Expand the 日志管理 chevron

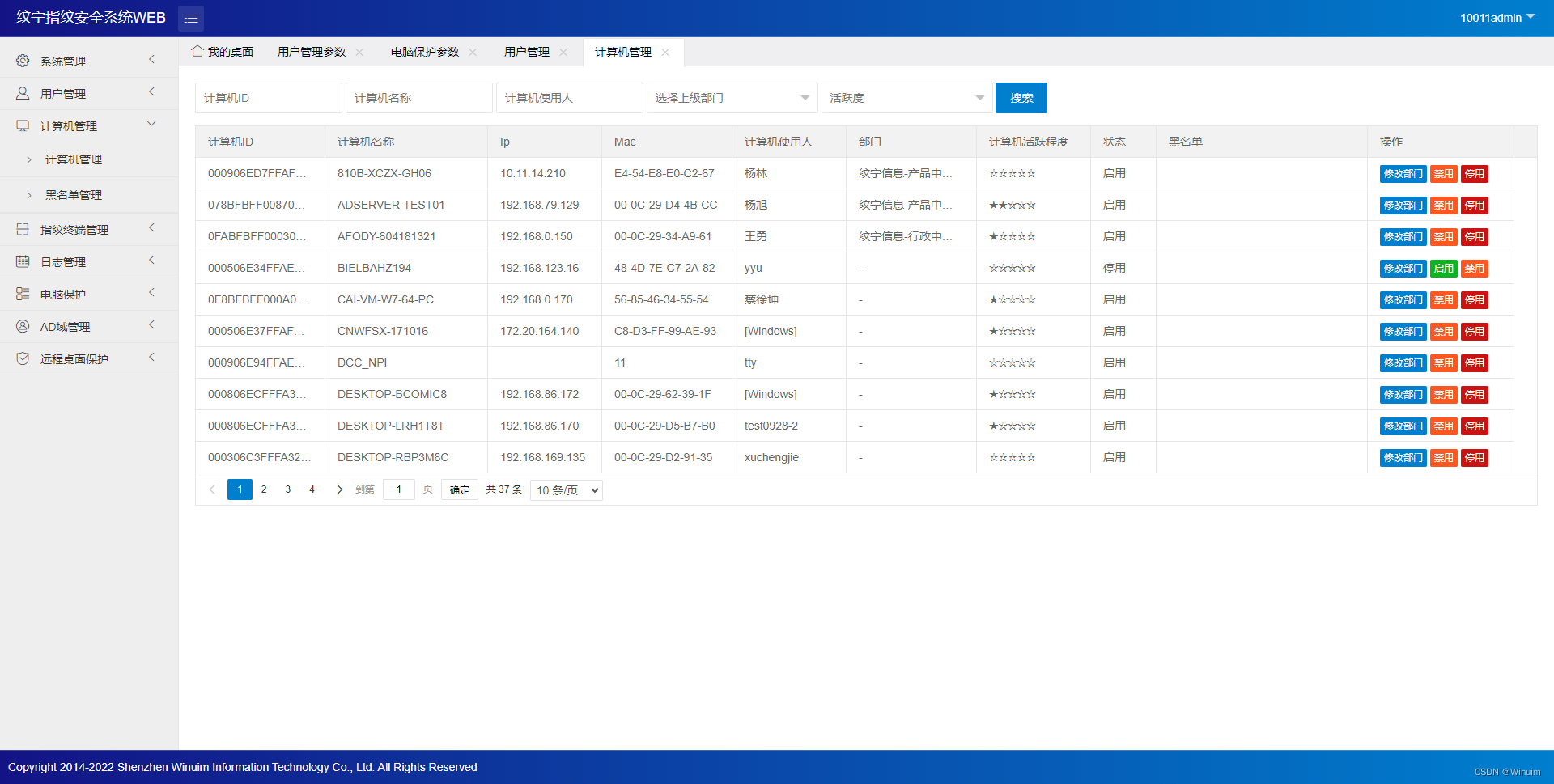point(151,261)
